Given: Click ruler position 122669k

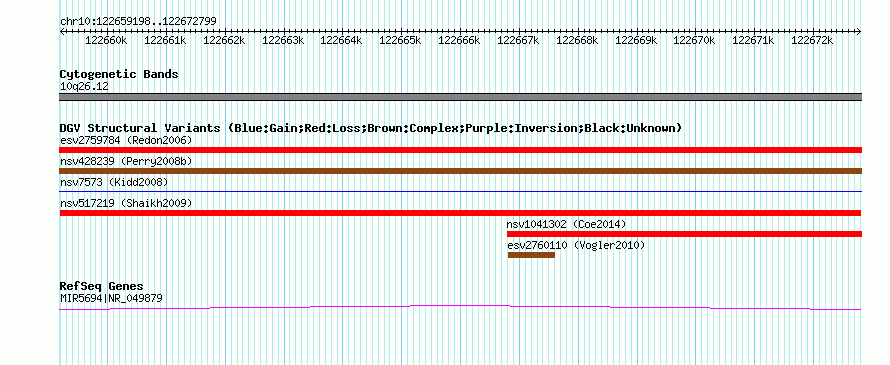Looking at the screenshot, I should 636,40.
